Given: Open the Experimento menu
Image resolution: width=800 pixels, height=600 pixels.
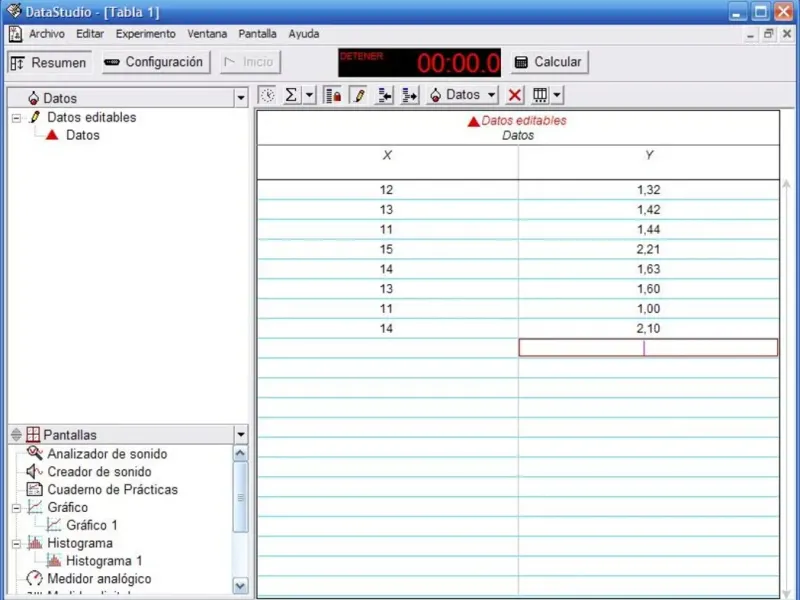Looking at the screenshot, I should pyautogui.click(x=145, y=34).
